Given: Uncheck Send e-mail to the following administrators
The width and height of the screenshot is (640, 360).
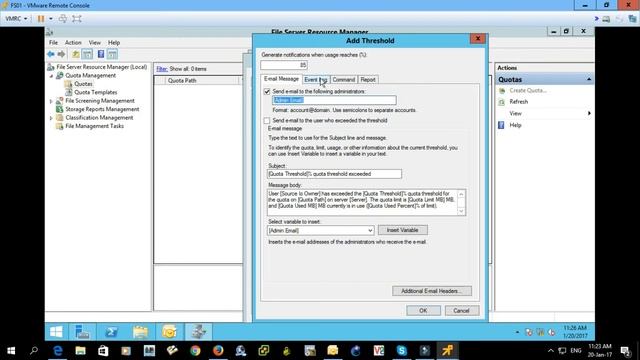Looking at the screenshot, I should (x=267, y=91).
